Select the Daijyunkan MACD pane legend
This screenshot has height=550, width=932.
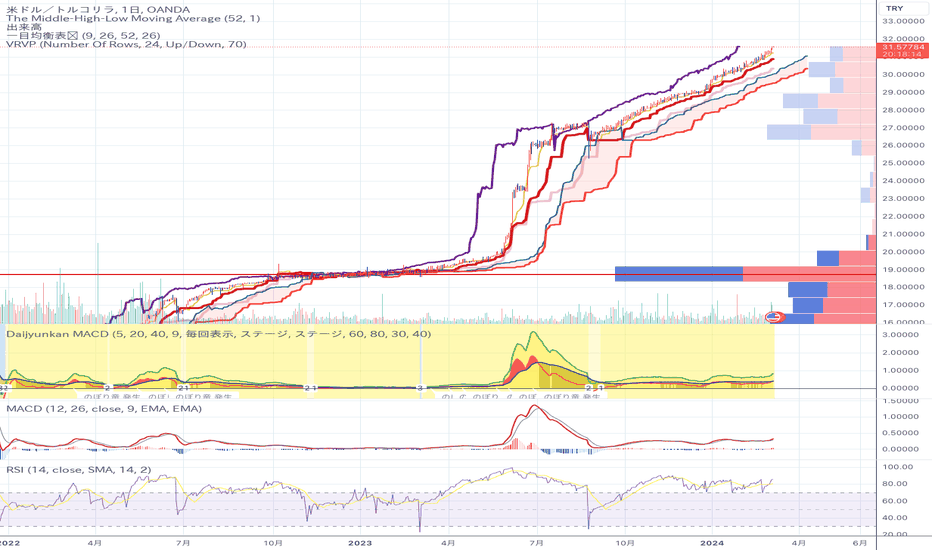point(218,334)
